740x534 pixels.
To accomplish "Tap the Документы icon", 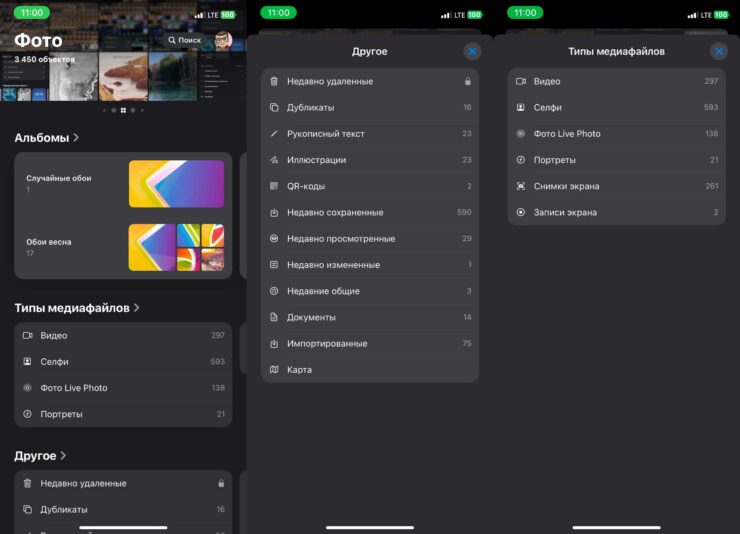I will (x=274, y=317).
